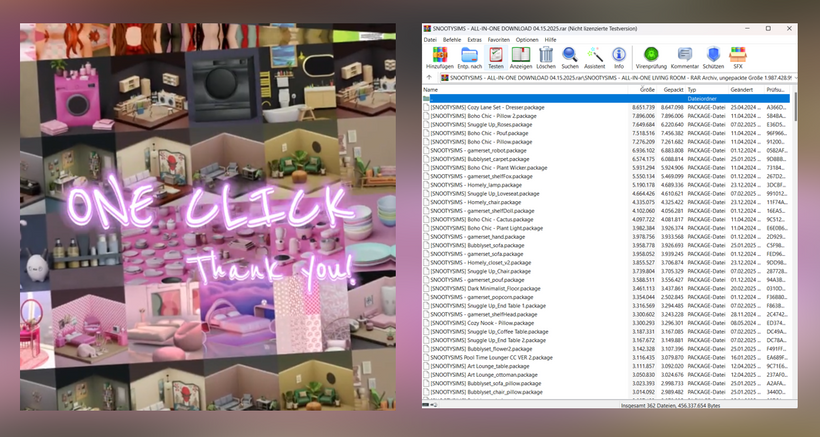Sort list by Geändert column header
This screenshot has height=437, width=820.
pos(741,90)
